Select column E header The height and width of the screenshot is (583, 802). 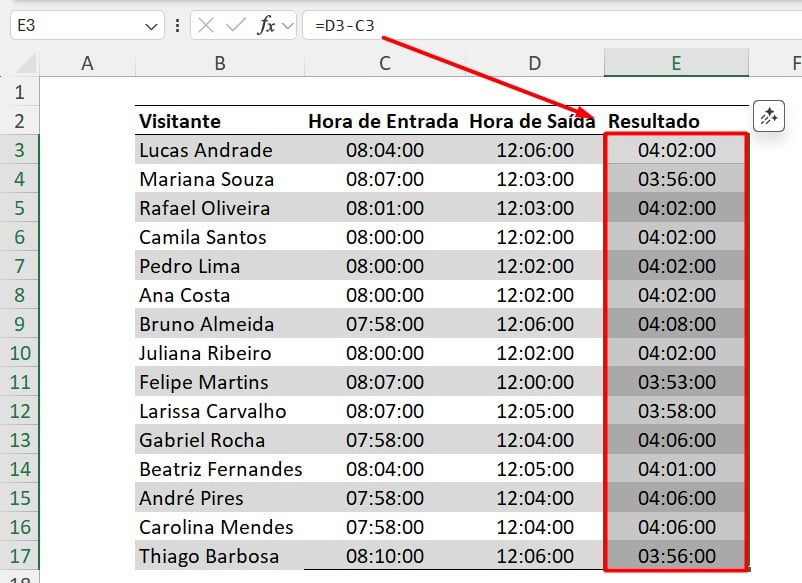[x=676, y=64]
